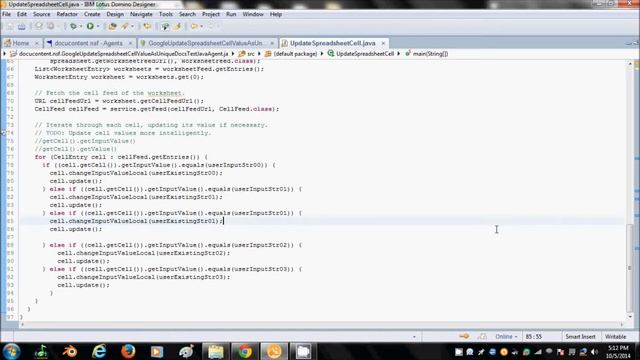Open the Run menu
Viewport: 640px width, 360px height.
pos(231,14)
